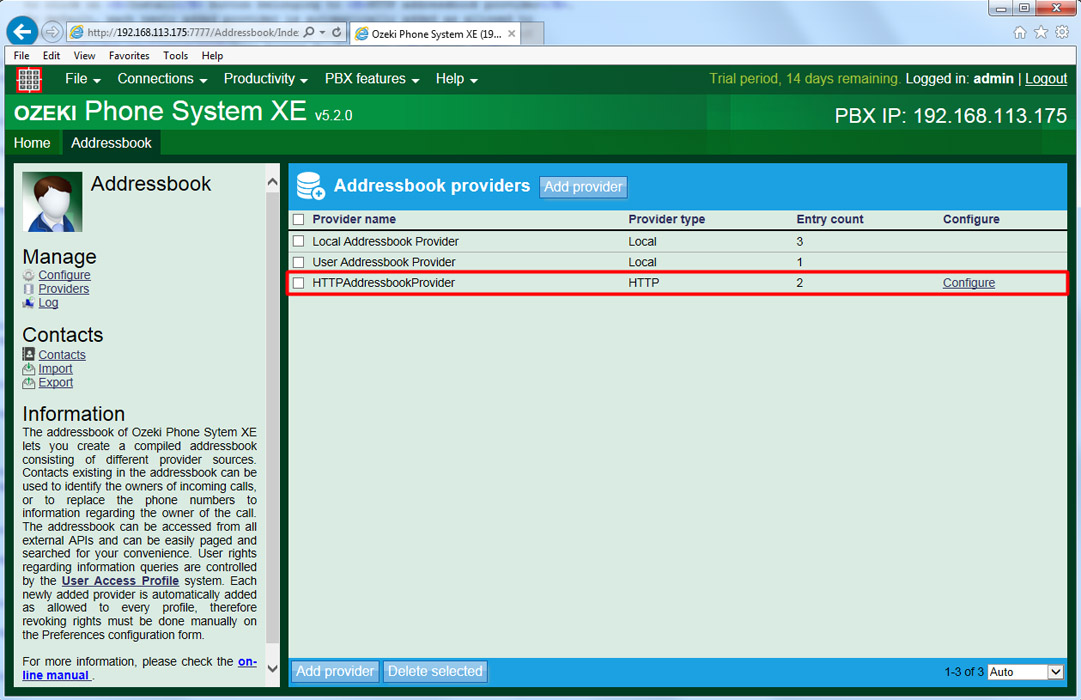Click the Provider name column header
Viewport: 1081px width, 700px height.
click(x=354, y=219)
